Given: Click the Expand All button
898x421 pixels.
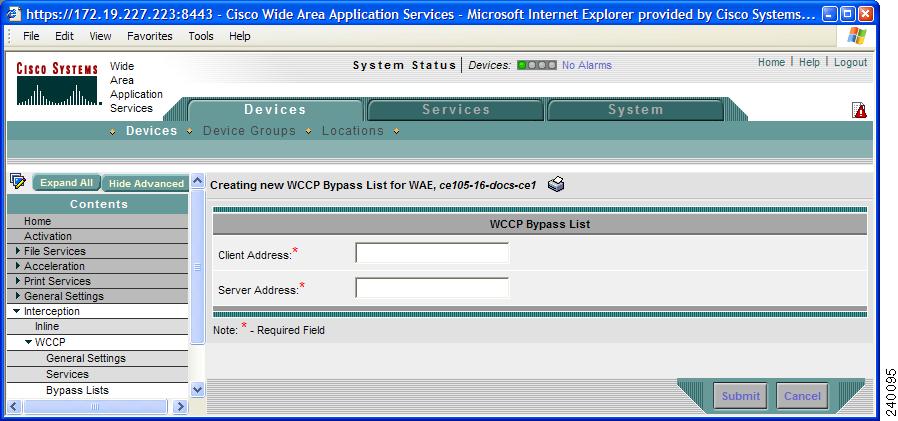Looking at the screenshot, I should (x=66, y=183).
